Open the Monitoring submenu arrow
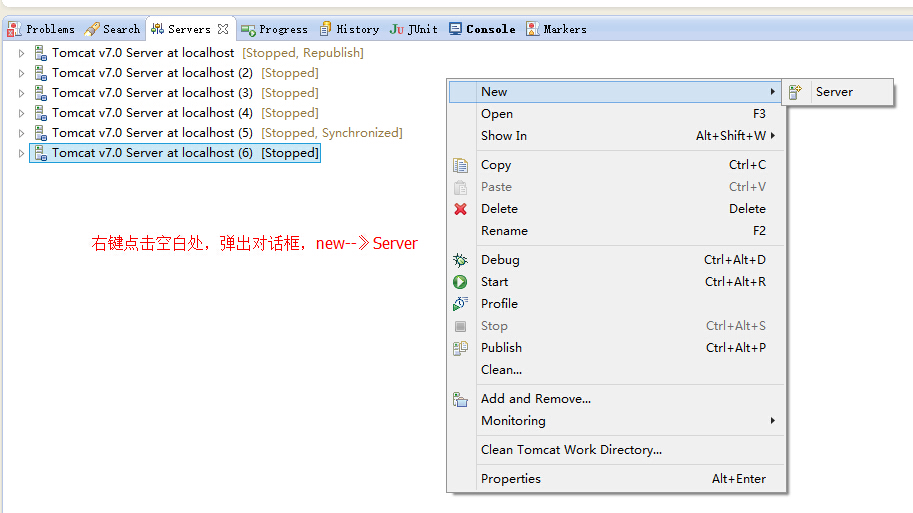 pos(773,420)
